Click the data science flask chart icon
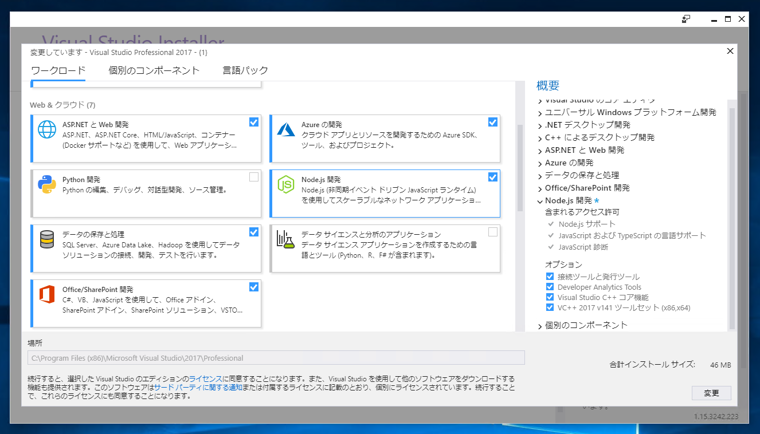 (x=286, y=240)
